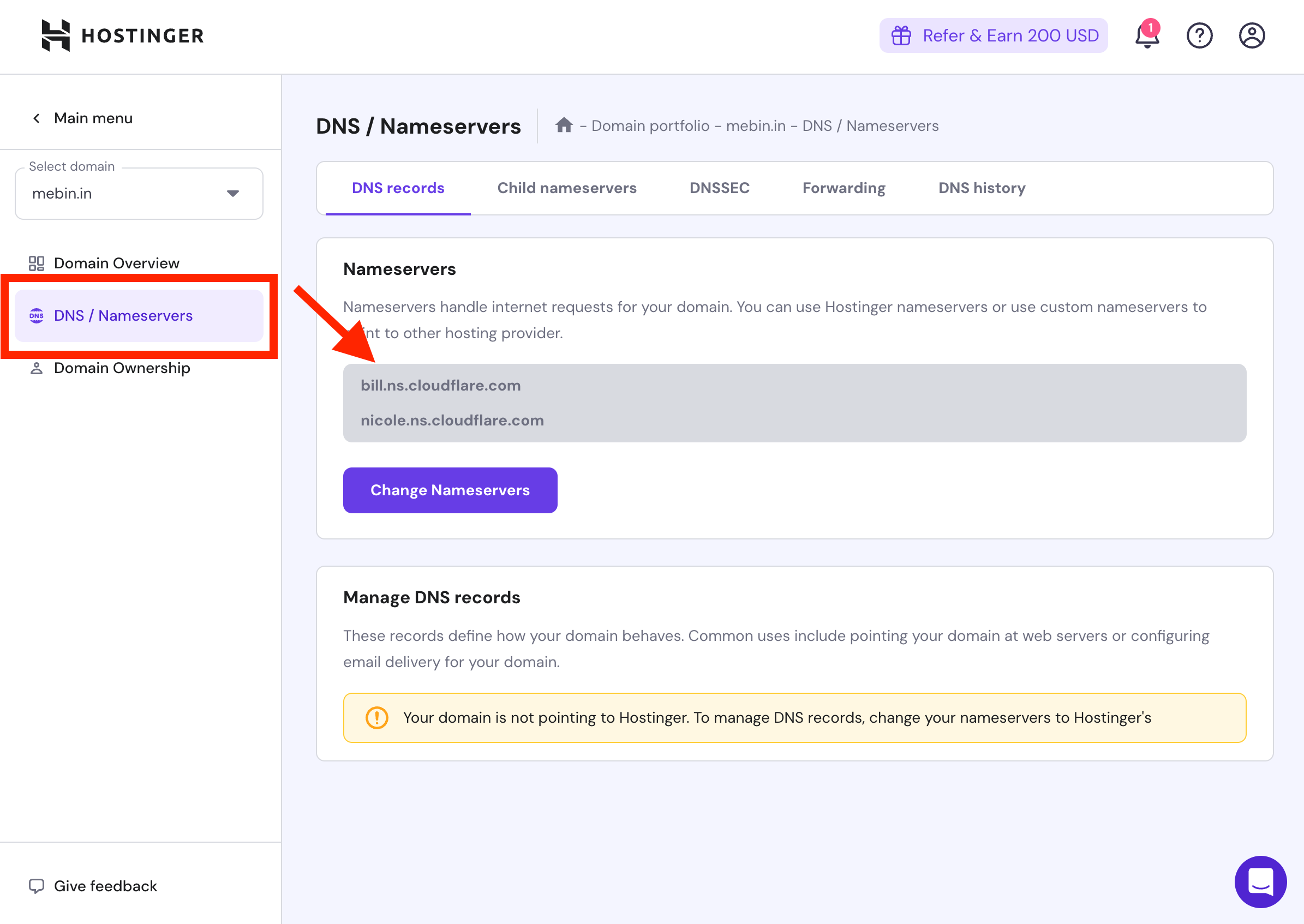
Task: Open the help question mark icon
Action: (1199, 36)
